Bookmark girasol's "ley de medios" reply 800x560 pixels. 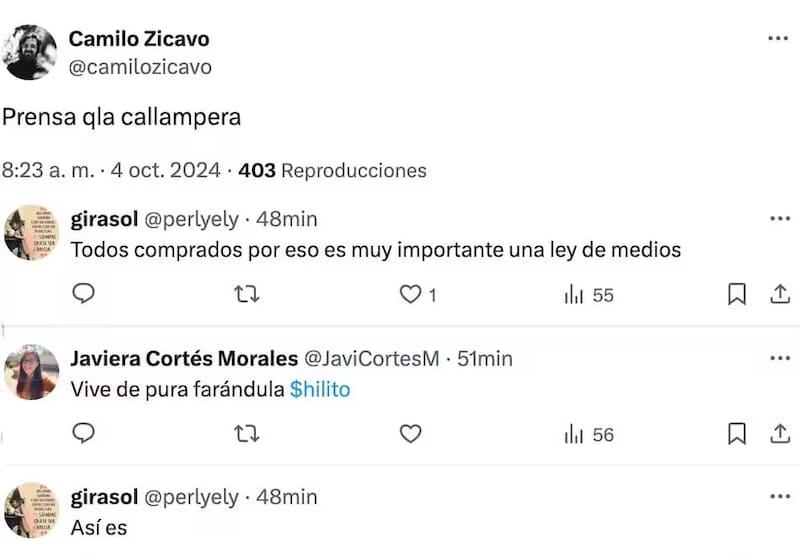737,295
